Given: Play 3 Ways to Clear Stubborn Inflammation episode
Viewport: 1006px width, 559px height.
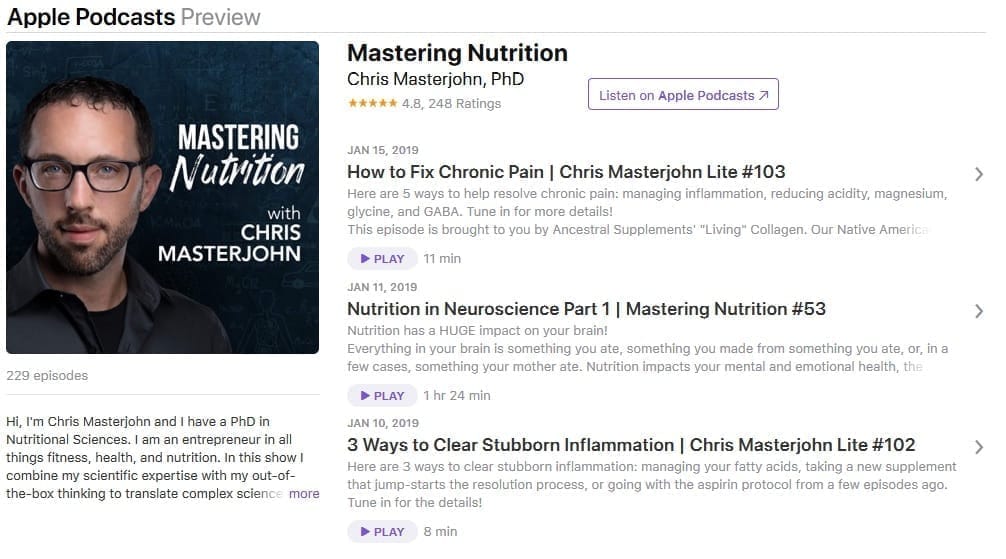Looking at the screenshot, I should [382, 531].
